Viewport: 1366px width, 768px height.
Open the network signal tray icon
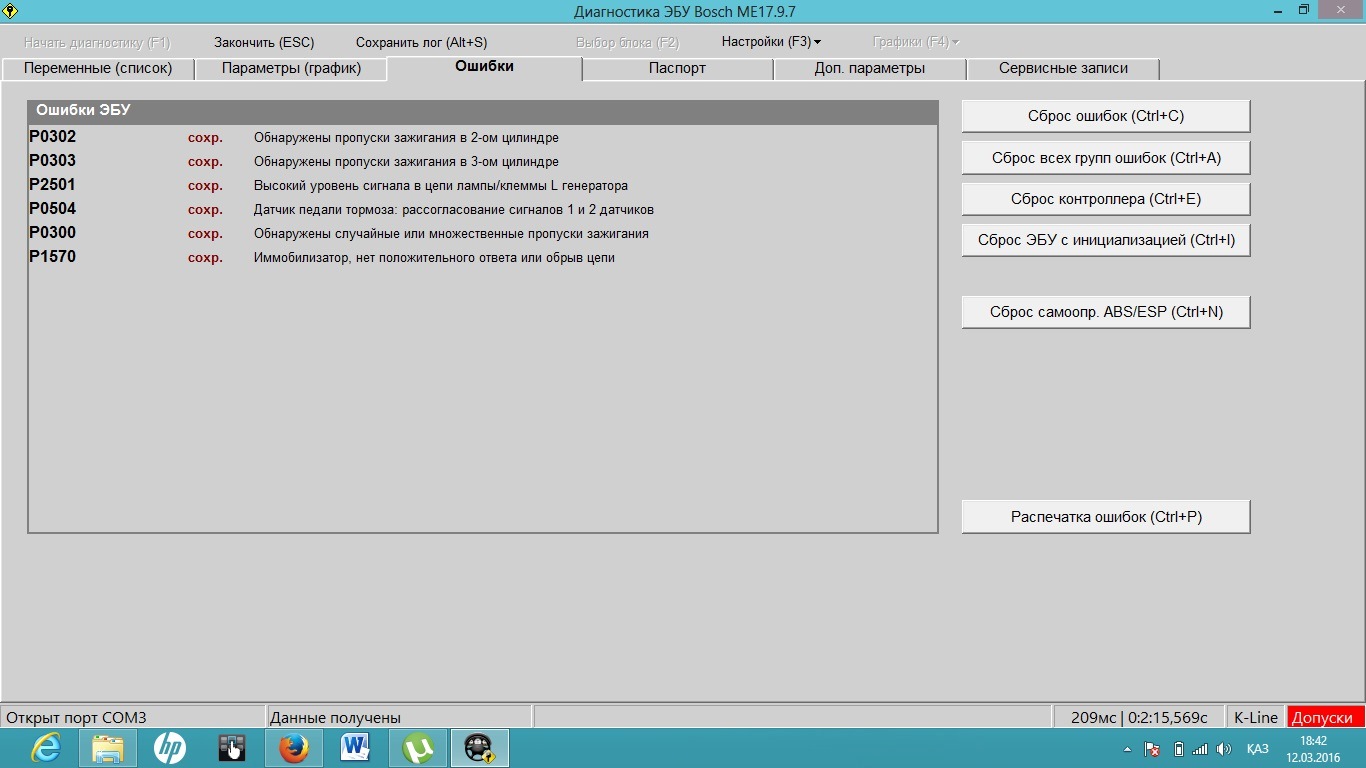tap(1200, 749)
